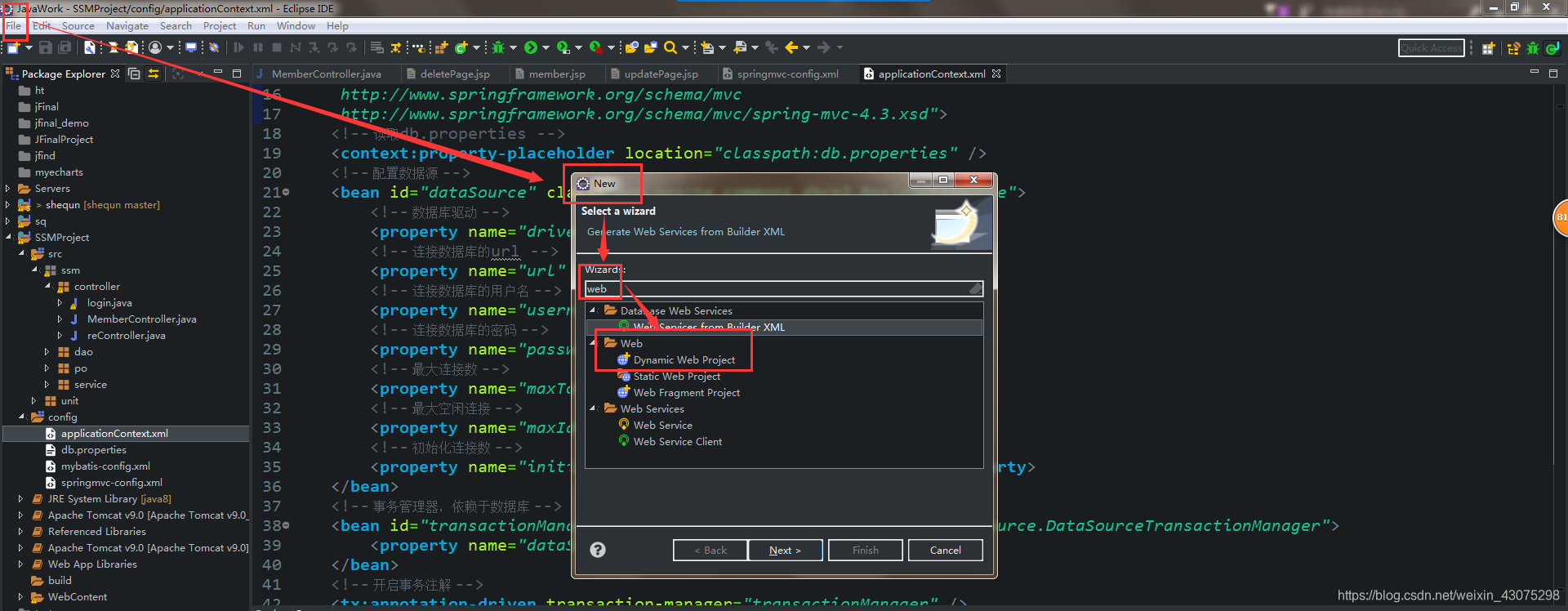Switch to the Java EE perspective icon
Image resolution: width=1568 pixels, height=611 pixels.
point(1513,48)
